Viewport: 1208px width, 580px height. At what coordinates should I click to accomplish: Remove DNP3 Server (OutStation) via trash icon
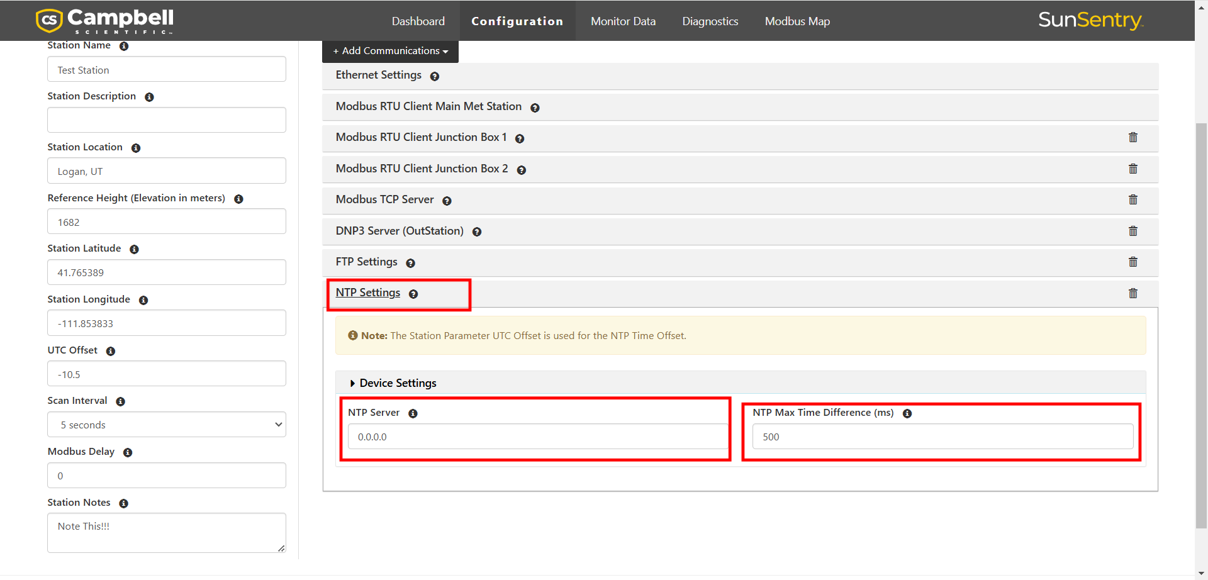[1133, 231]
